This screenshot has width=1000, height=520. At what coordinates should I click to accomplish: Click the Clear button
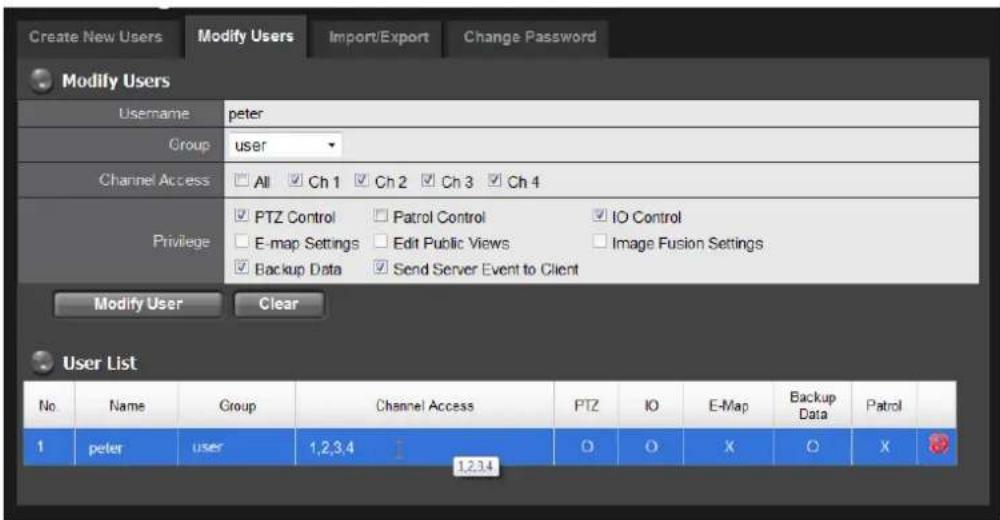[279, 304]
